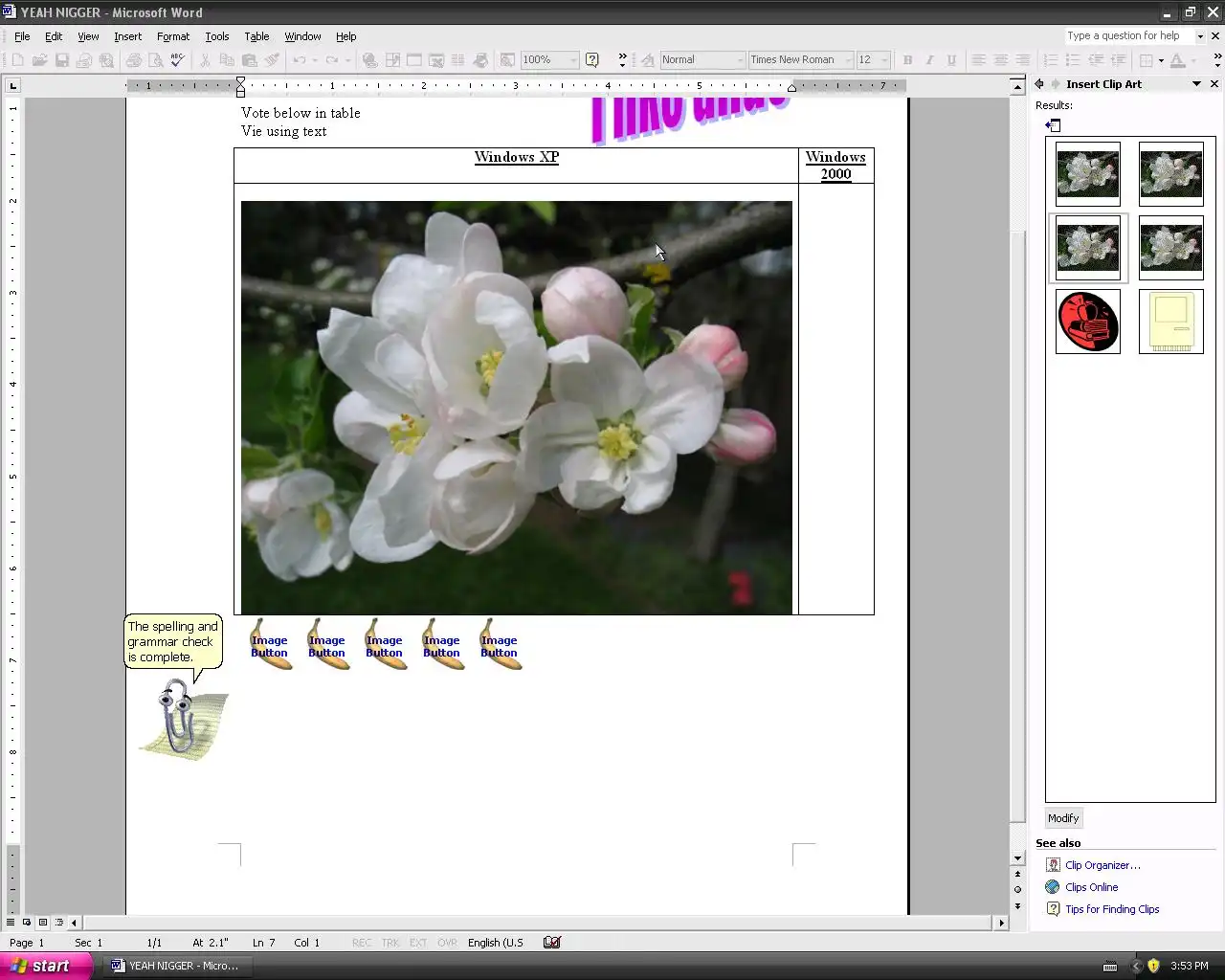Click the Styles and Formatting icon
1225x980 pixels.
648,59
